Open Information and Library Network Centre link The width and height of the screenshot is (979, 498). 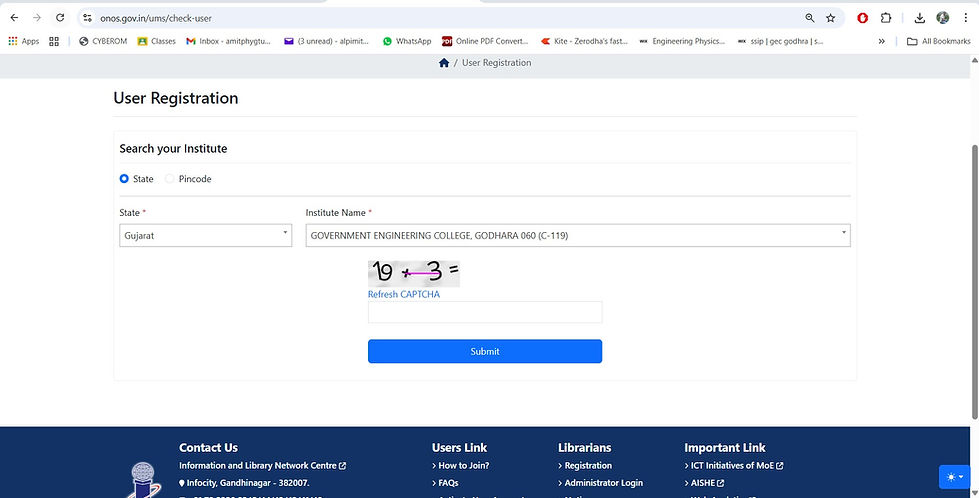click(x=262, y=466)
